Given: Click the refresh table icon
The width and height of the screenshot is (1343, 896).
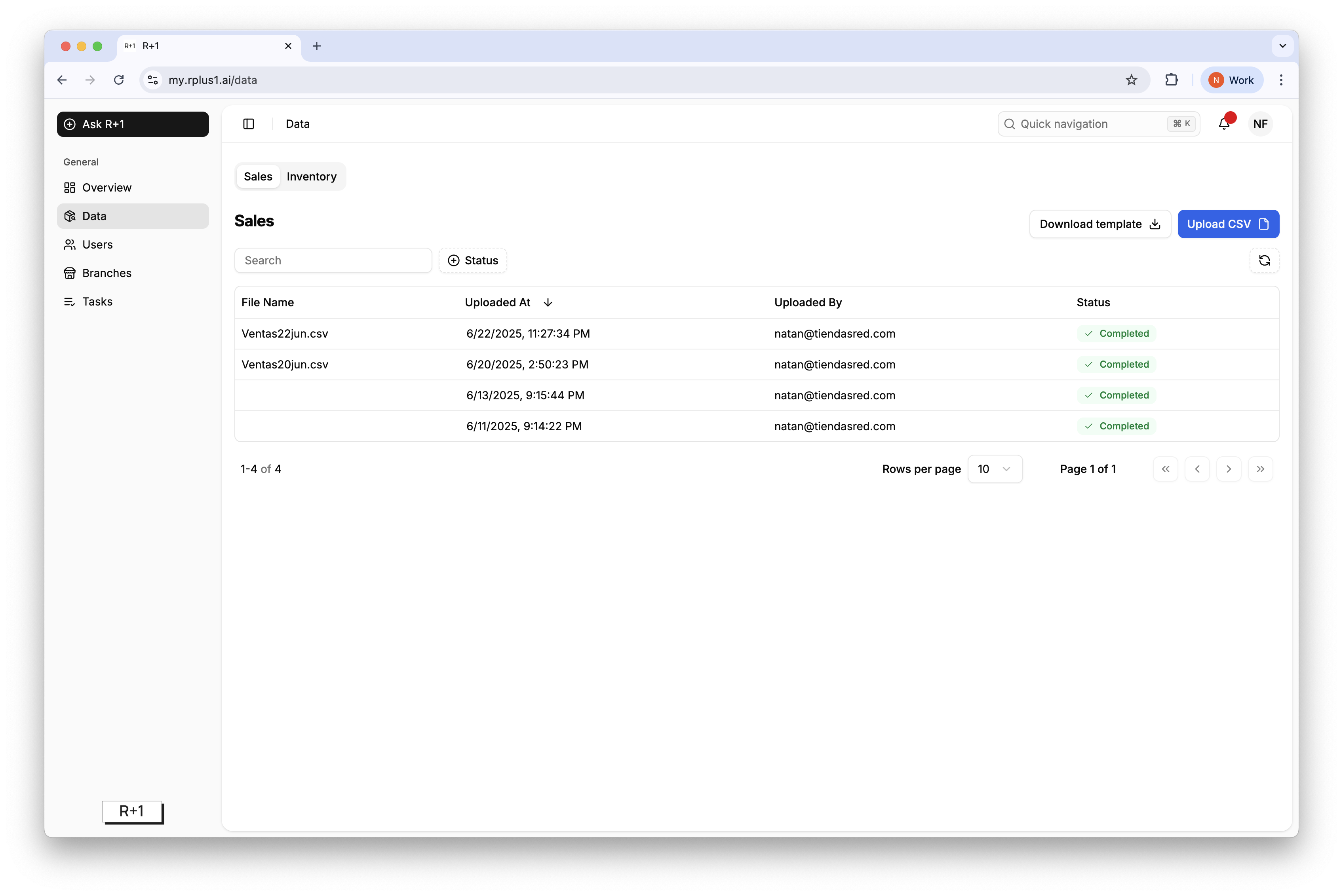Looking at the screenshot, I should (1264, 260).
